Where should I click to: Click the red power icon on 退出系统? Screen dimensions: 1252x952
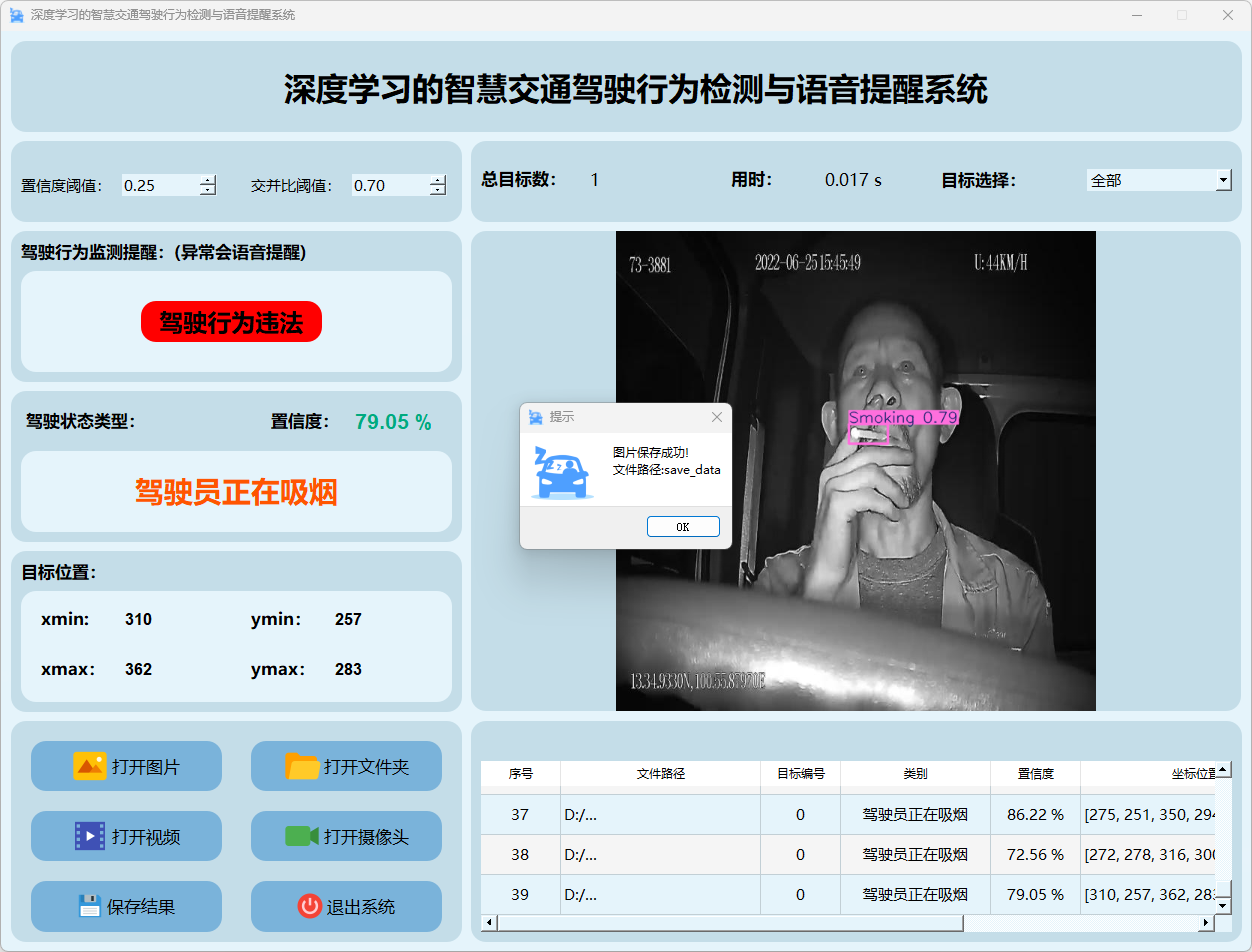click(309, 906)
